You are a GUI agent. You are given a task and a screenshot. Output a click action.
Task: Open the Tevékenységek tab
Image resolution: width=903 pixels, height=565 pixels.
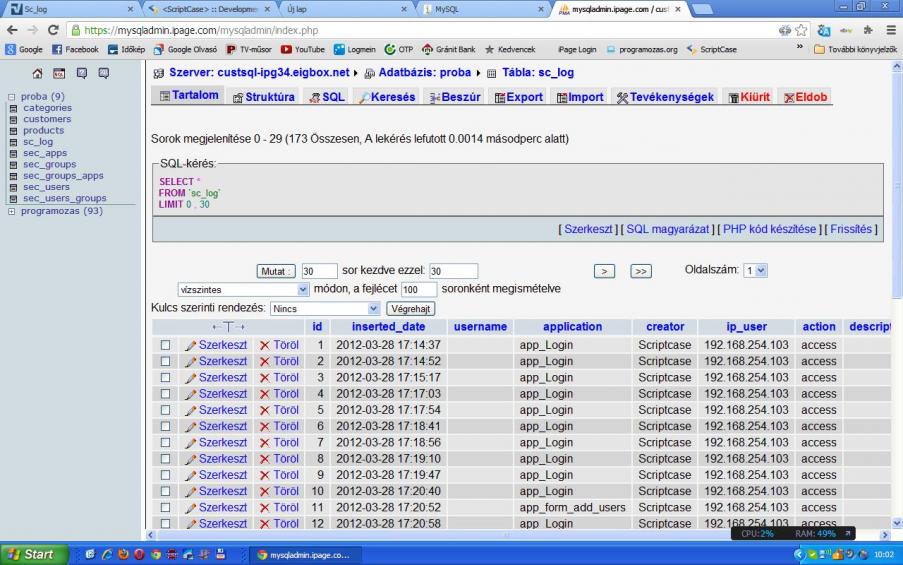point(665,97)
